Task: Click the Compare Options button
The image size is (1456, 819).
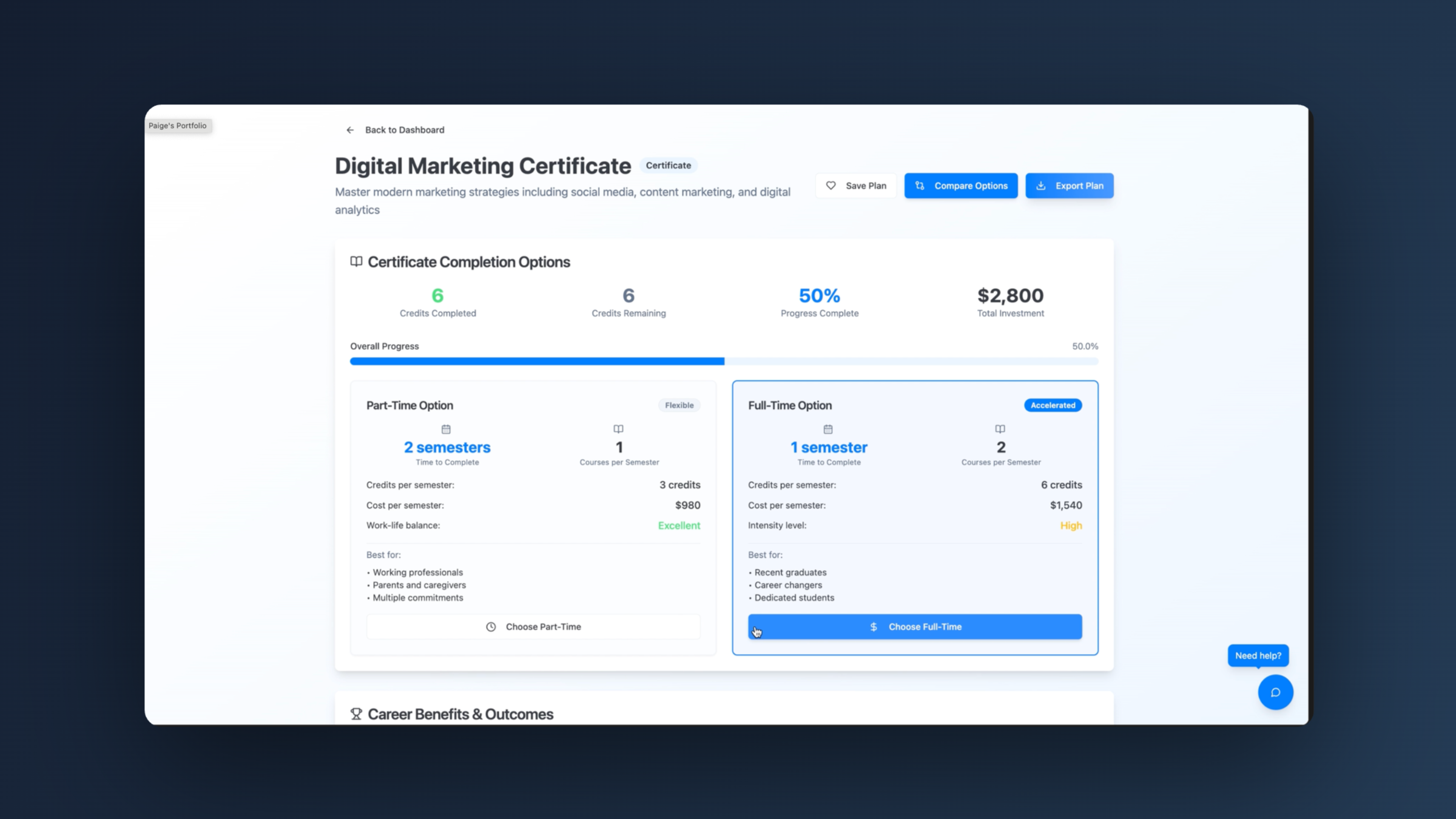Action: click(961, 186)
